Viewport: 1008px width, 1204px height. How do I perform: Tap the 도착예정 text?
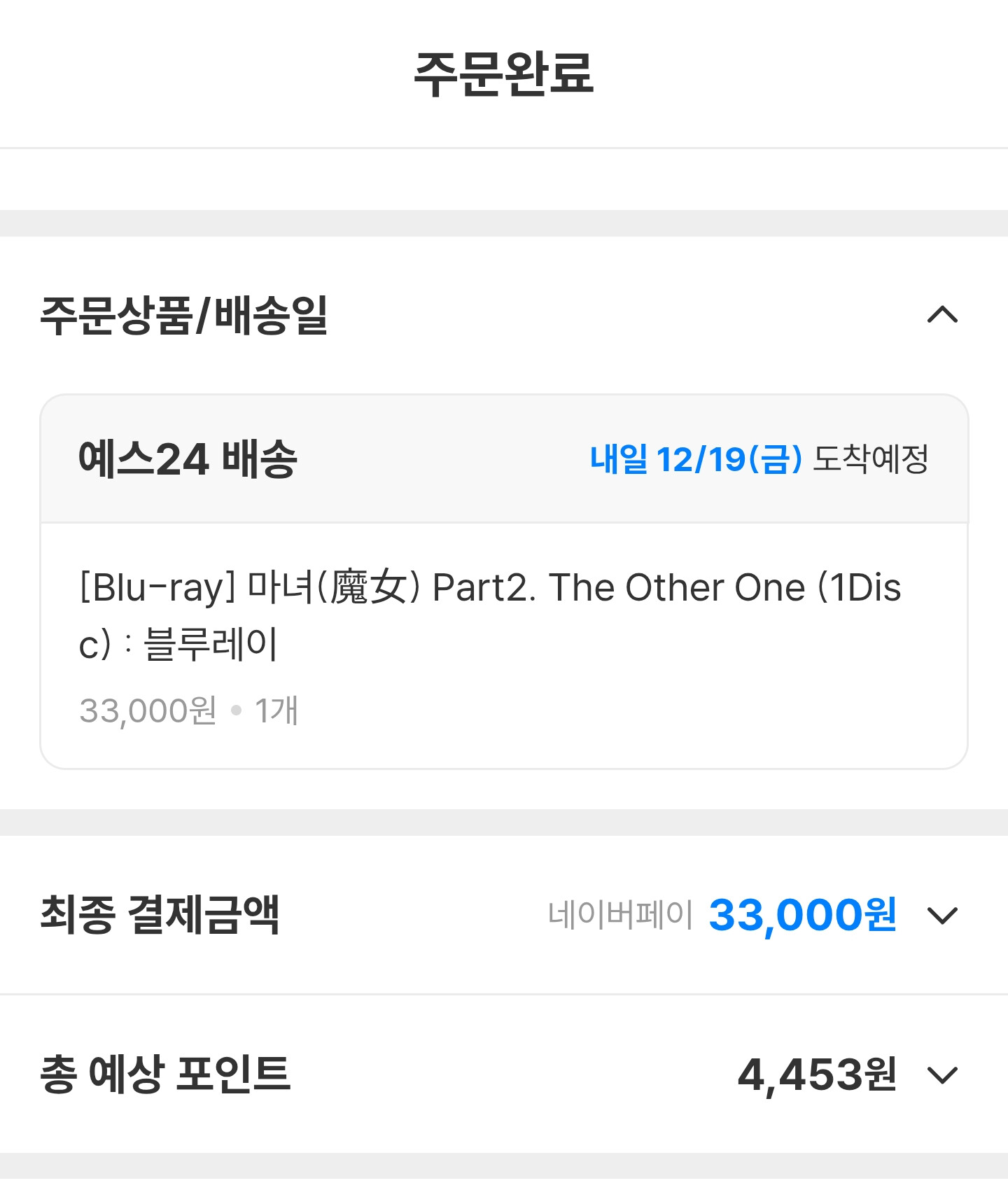coord(871,459)
